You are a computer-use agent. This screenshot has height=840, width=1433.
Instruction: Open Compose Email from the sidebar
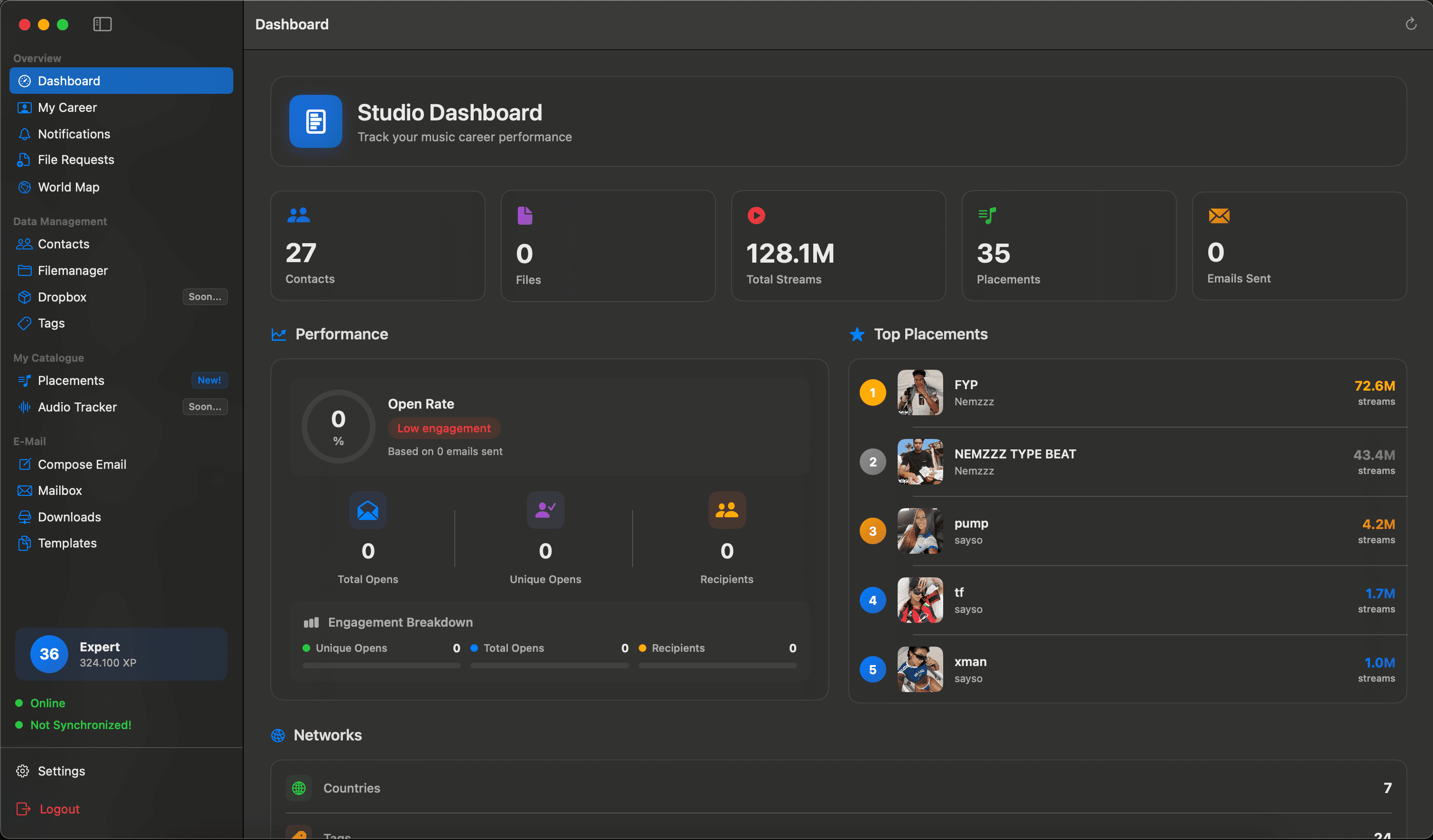82,465
